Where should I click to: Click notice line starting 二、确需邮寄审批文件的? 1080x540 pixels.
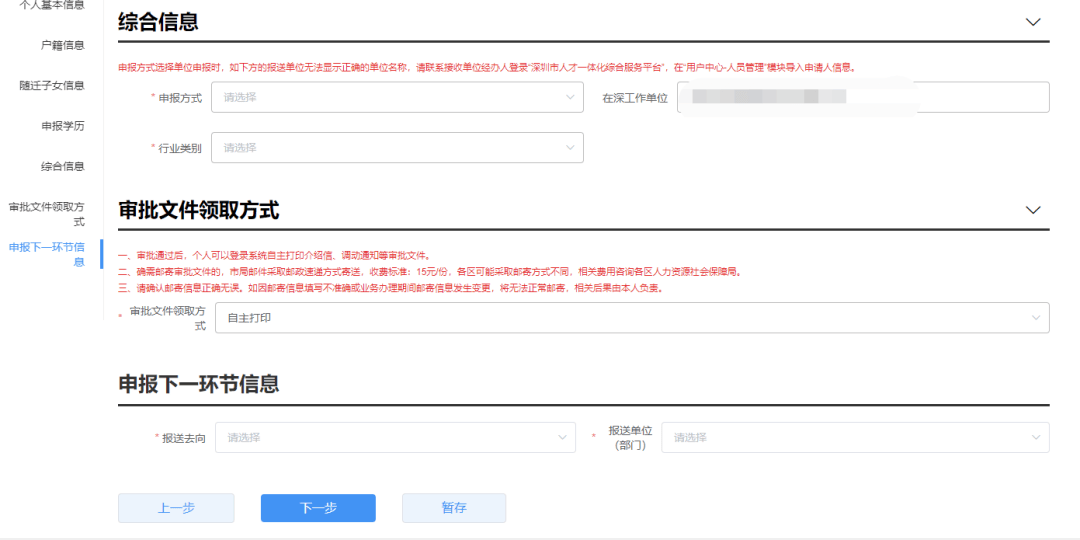[x=430, y=272]
